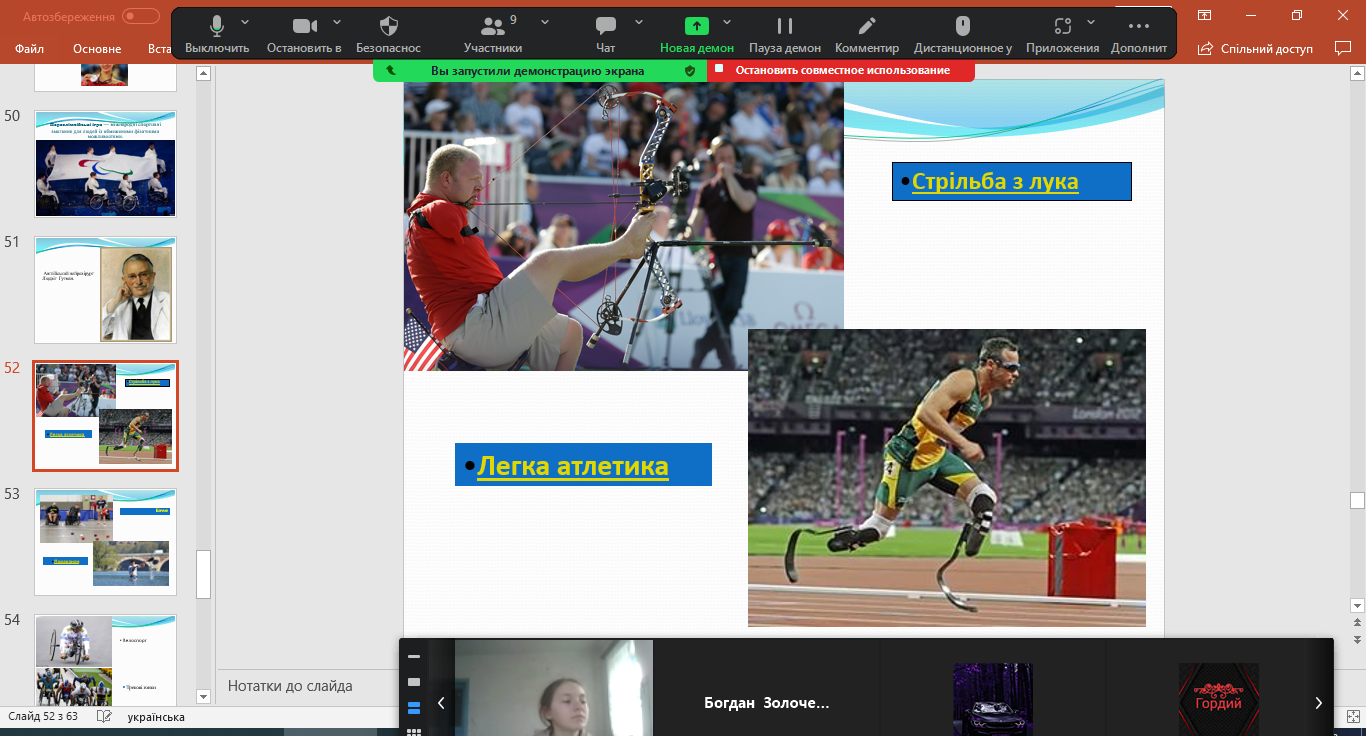The width and height of the screenshot is (1366, 736).
Task: Click the girl's webcam video tile
Action: point(553,688)
